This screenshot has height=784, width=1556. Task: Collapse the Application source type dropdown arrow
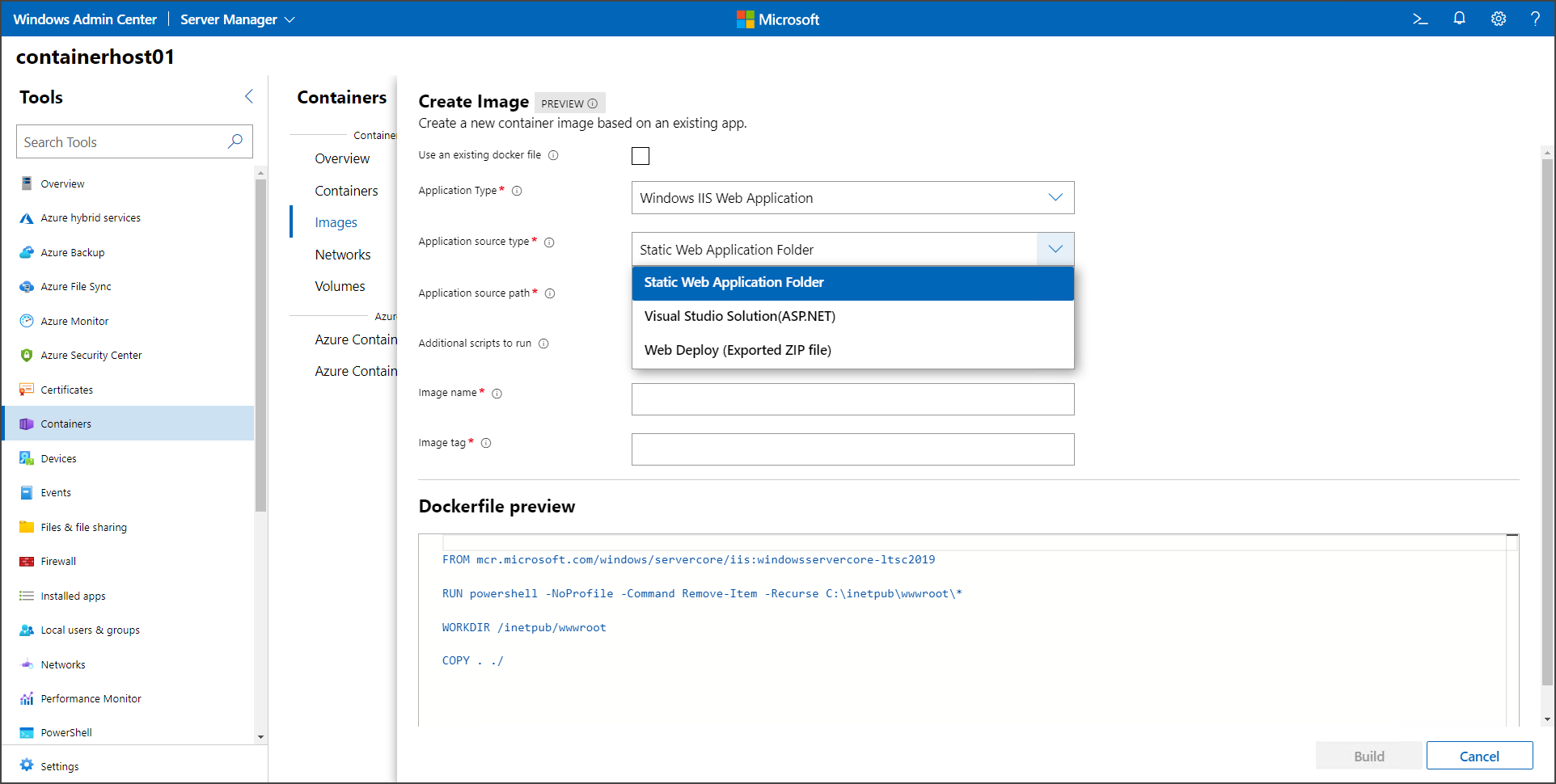click(x=1055, y=249)
